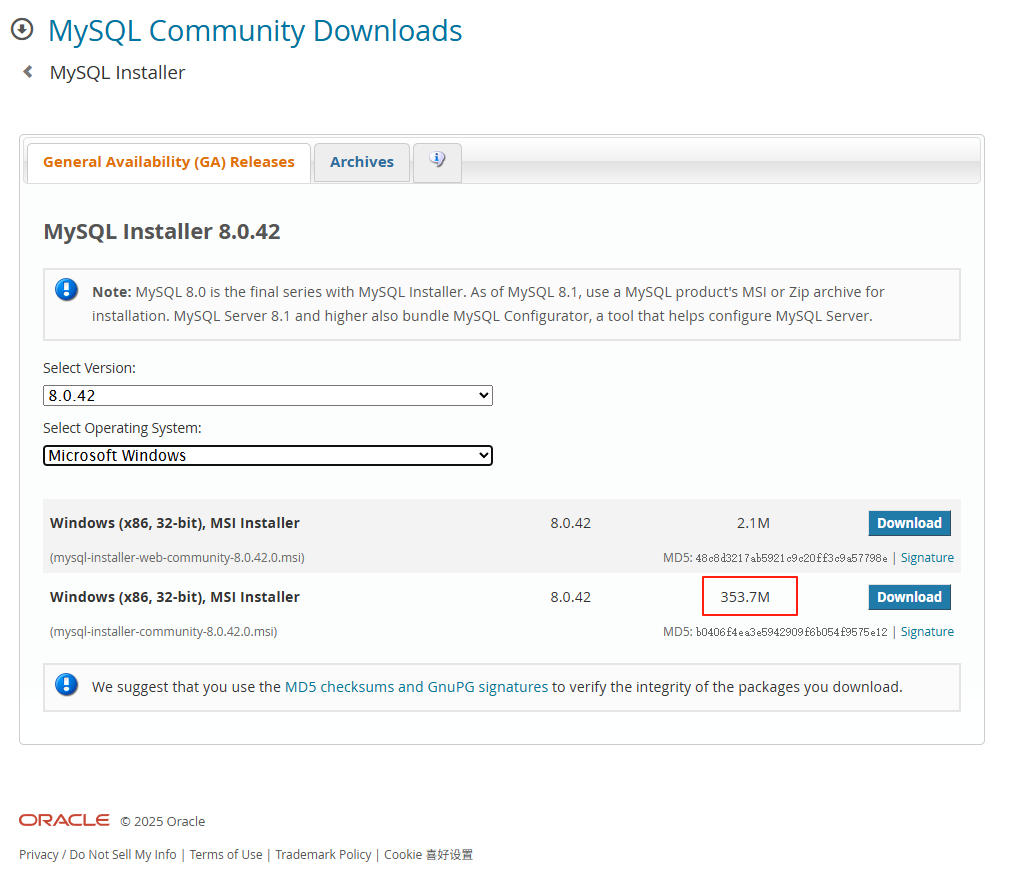Click MD5 hash of the full community installer
Image resolution: width=1020 pixels, height=889 pixels.
coord(791,632)
